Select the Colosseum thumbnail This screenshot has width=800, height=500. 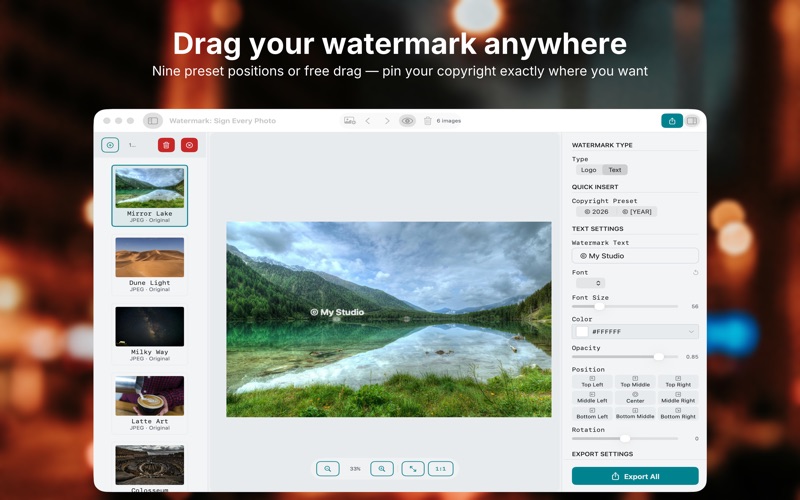pos(149,468)
